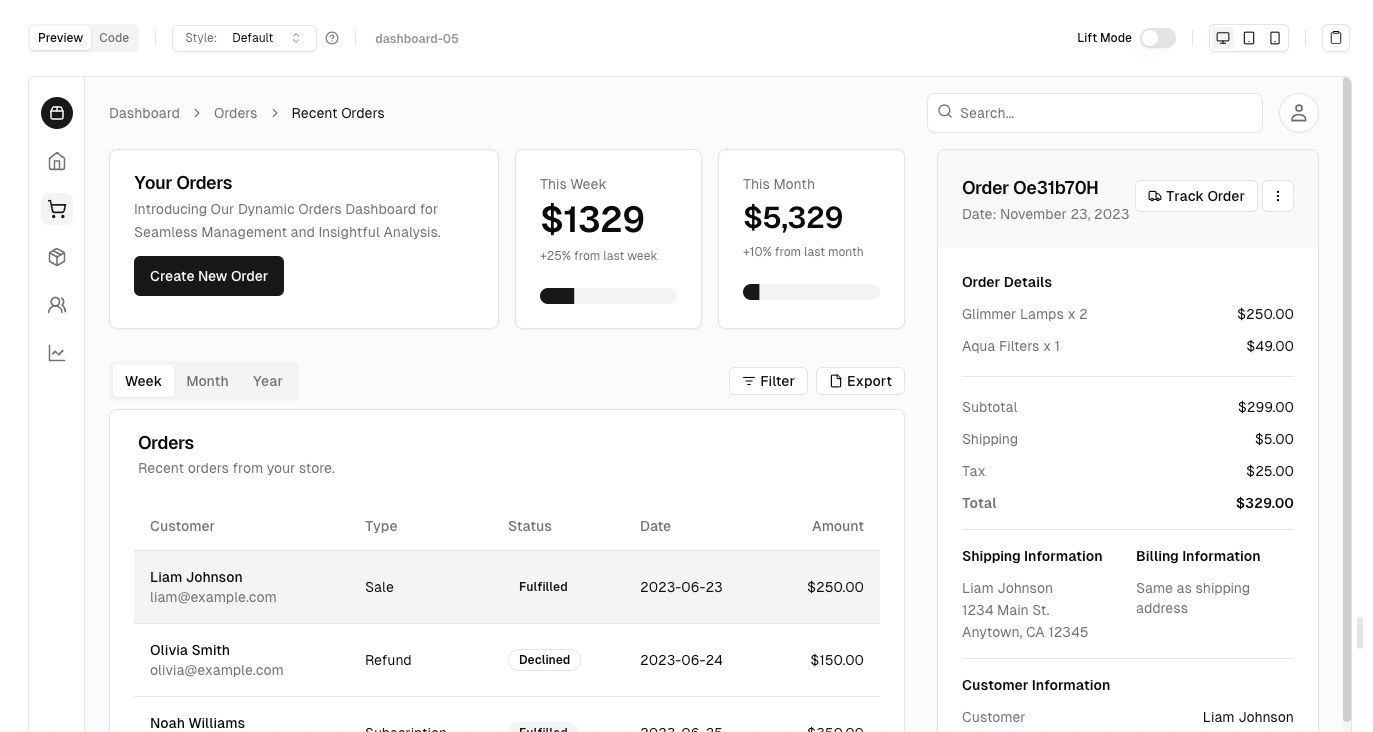This screenshot has height=732, width=1373.
Task: Click the Customer column header
Action: (x=182, y=526)
